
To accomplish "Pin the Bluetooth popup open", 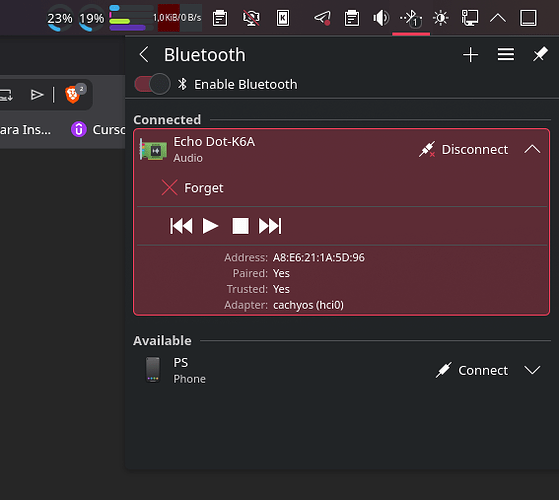I will click(x=540, y=55).
